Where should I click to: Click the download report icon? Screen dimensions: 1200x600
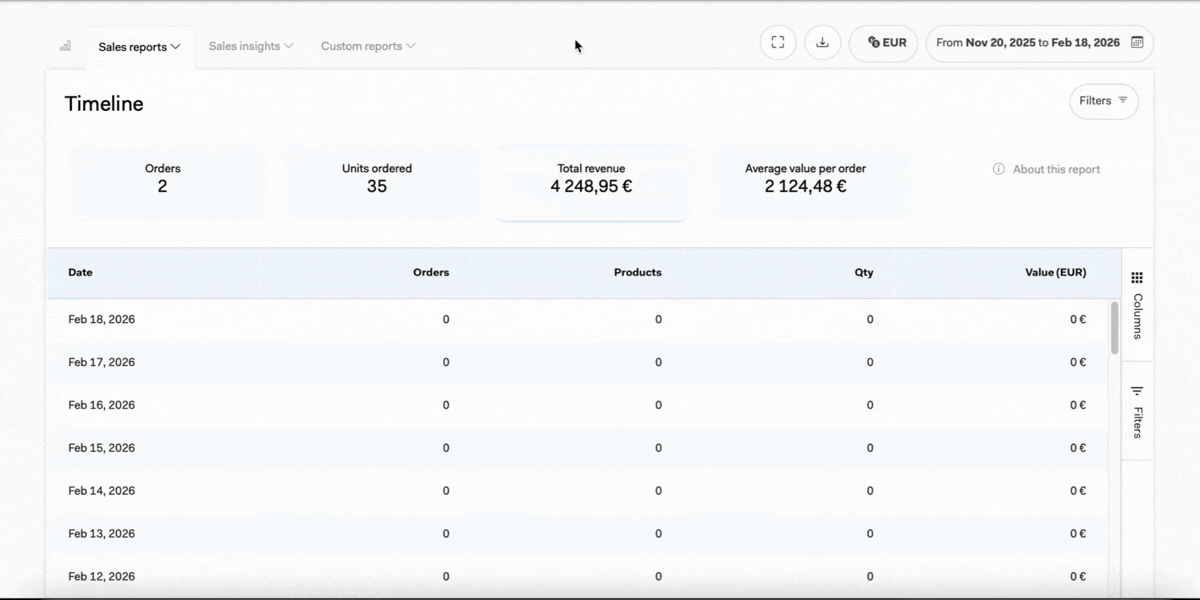pyautogui.click(x=822, y=43)
